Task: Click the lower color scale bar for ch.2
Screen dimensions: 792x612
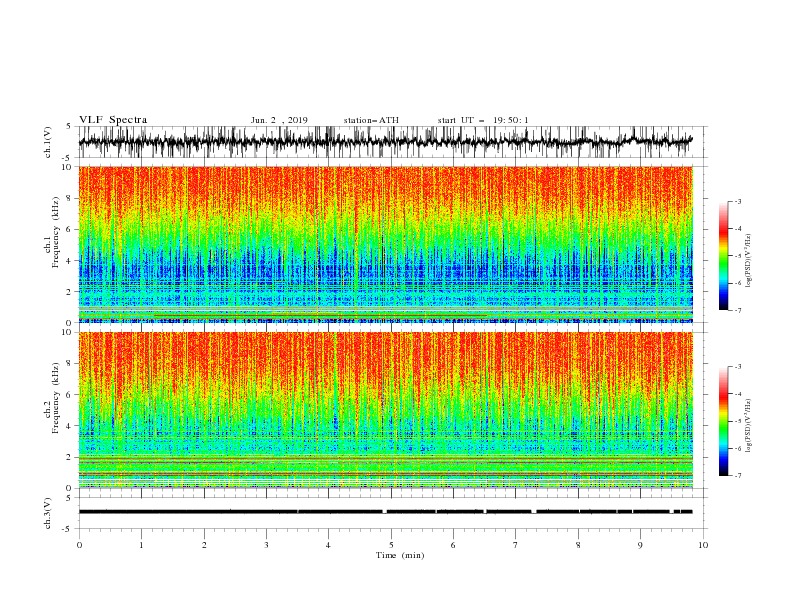Action: point(723,421)
